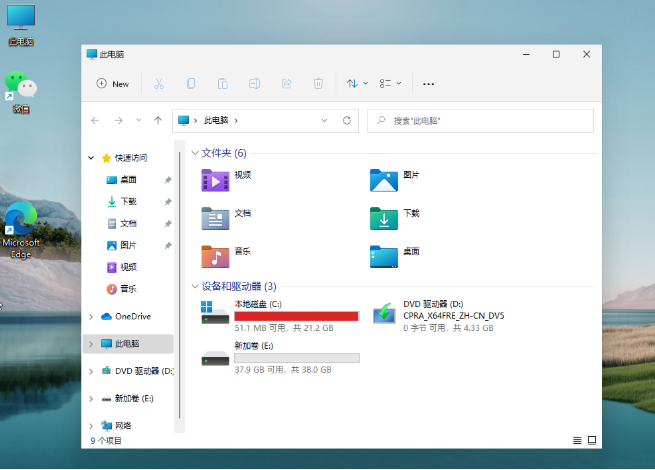Open the Sort options dropdown
Image resolution: width=655 pixels, height=470 pixels.
(x=357, y=84)
